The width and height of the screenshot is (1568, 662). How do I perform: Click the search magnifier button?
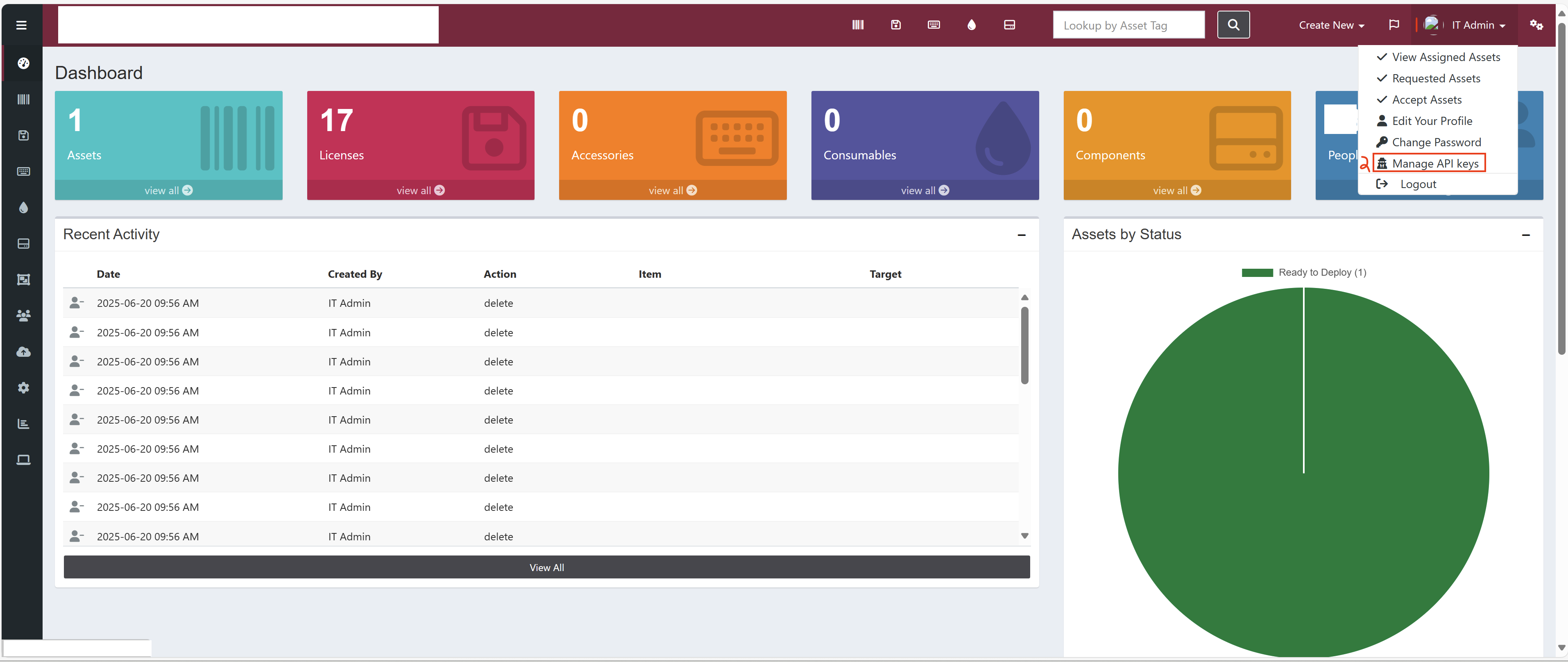click(x=1233, y=25)
